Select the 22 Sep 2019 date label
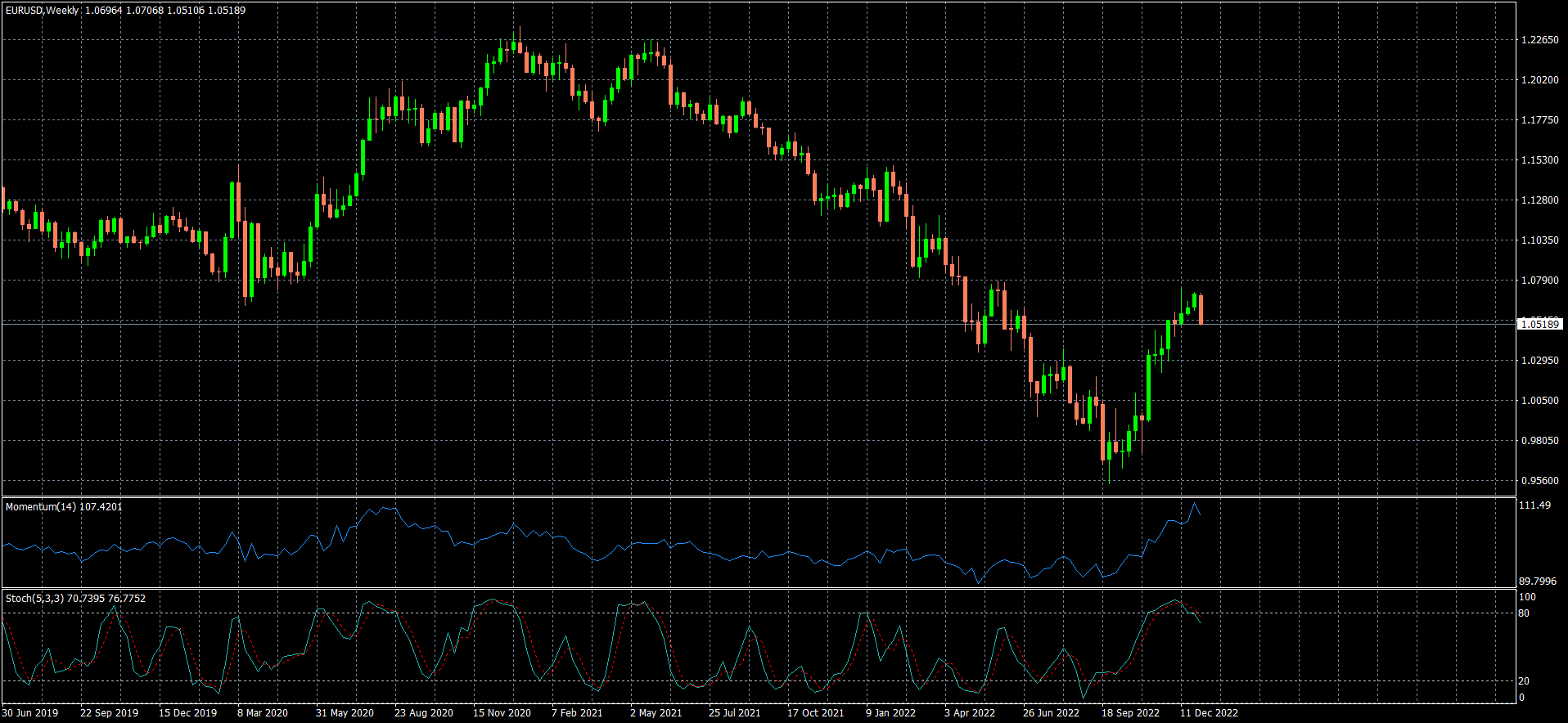 click(109, 713)
